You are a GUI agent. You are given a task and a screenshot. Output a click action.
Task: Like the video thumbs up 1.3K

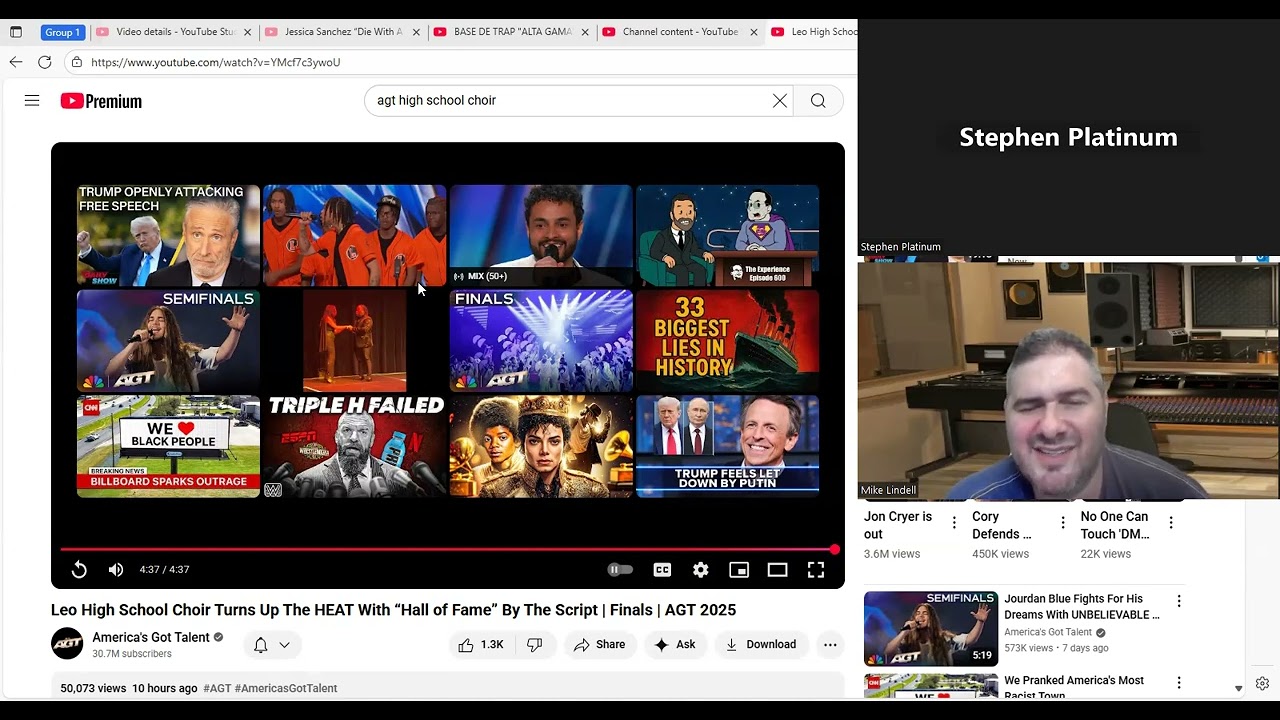(481, 645)
